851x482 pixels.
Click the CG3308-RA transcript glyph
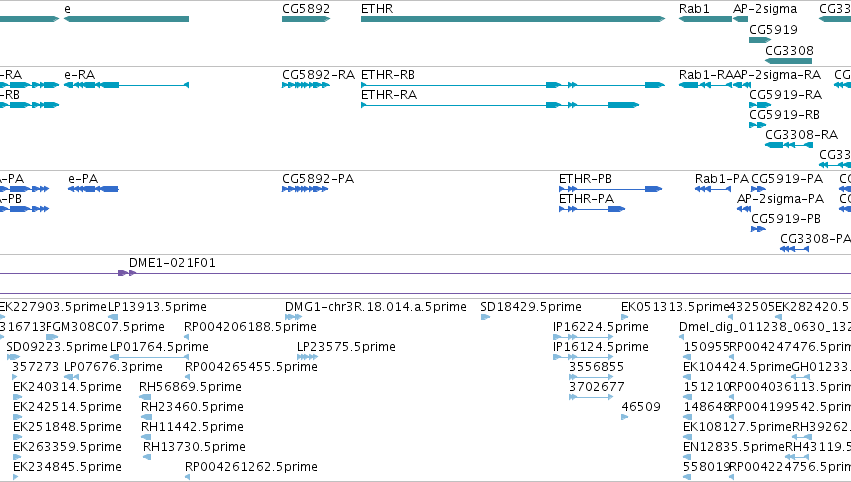pyautogui.click(x=789, y=145)
